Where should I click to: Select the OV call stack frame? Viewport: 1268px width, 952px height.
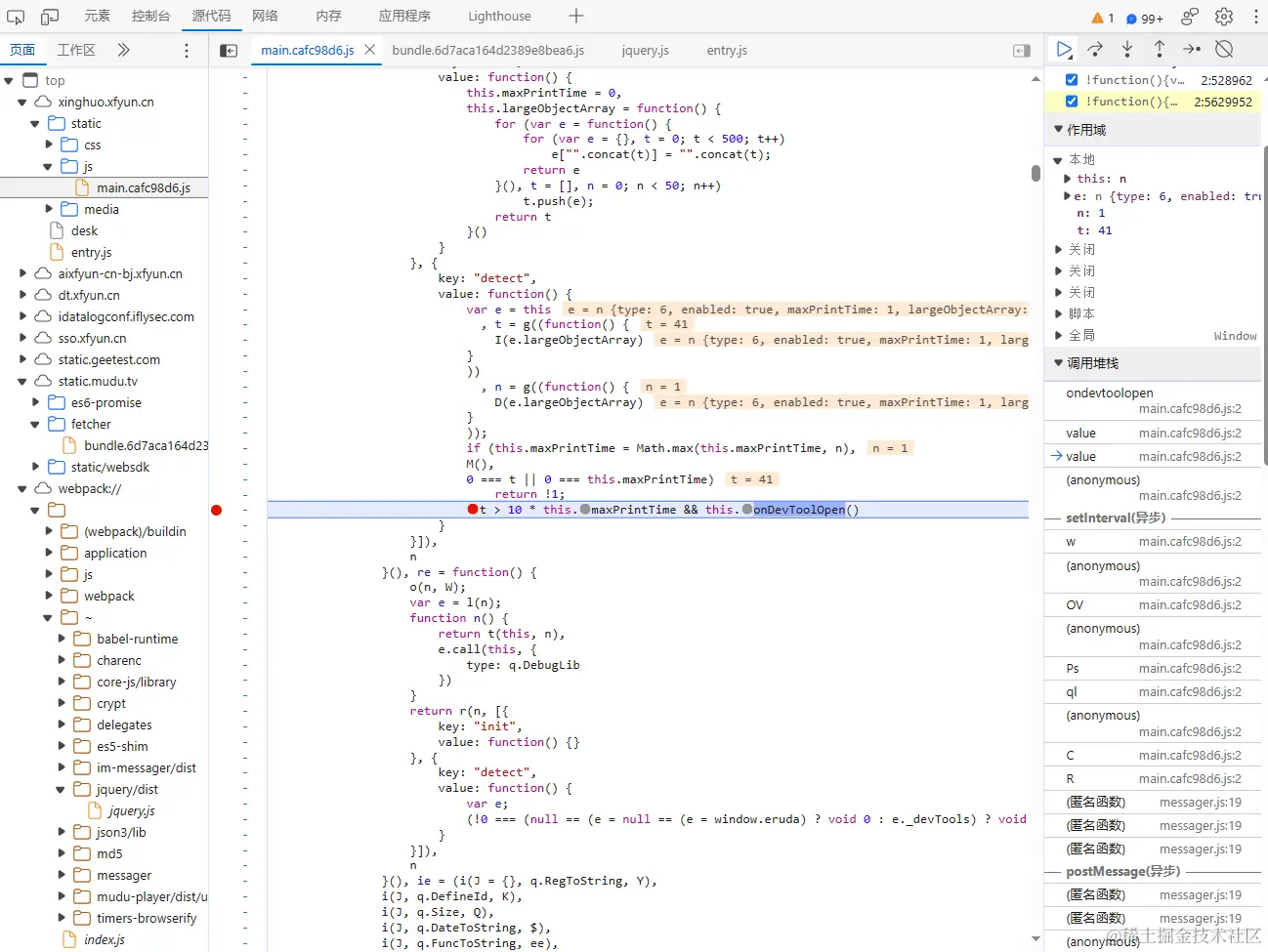click(1153, 604)
